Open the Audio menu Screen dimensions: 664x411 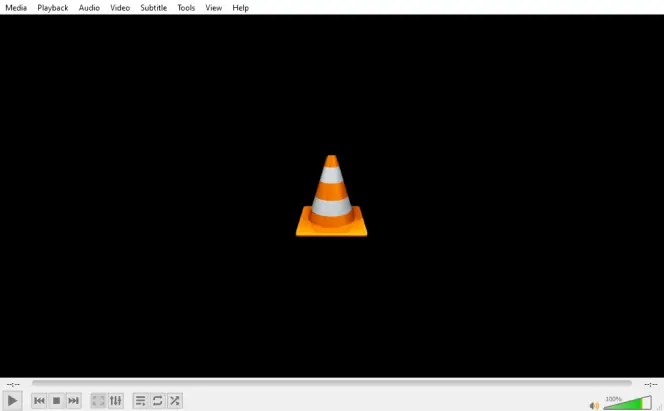coord(89,8)
